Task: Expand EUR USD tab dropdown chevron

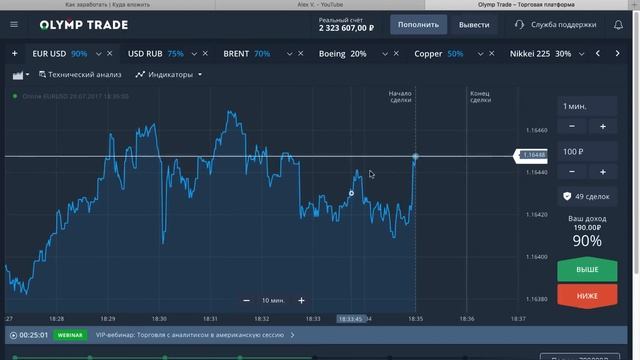Action: point(98,54)
